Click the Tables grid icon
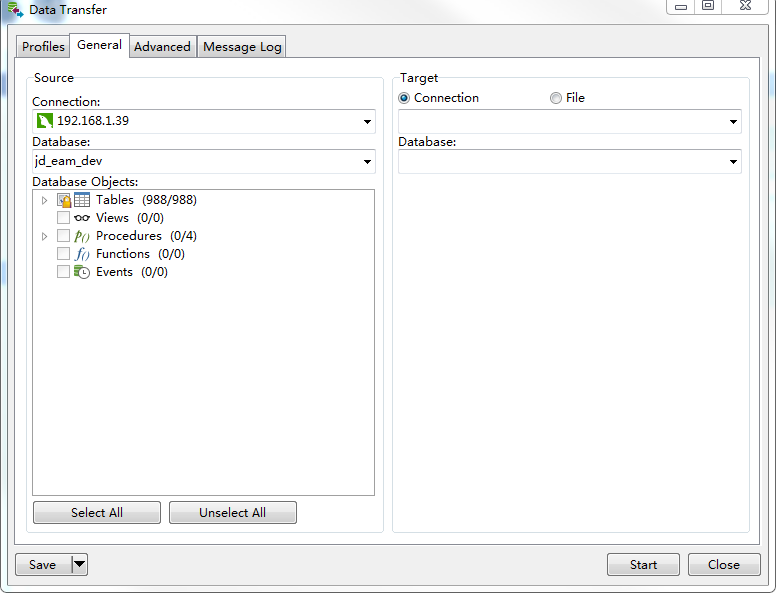Image resolution: width=776 pixels, height=593 pixels. pyautogui.click(x=82, y=200)
